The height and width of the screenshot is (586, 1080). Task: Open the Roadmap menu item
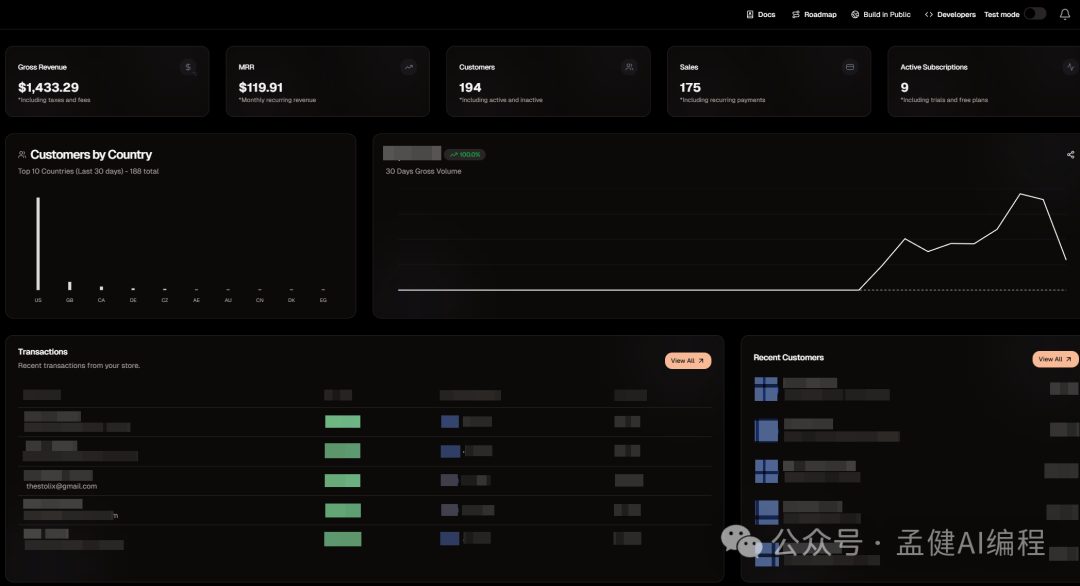point(814,15)
